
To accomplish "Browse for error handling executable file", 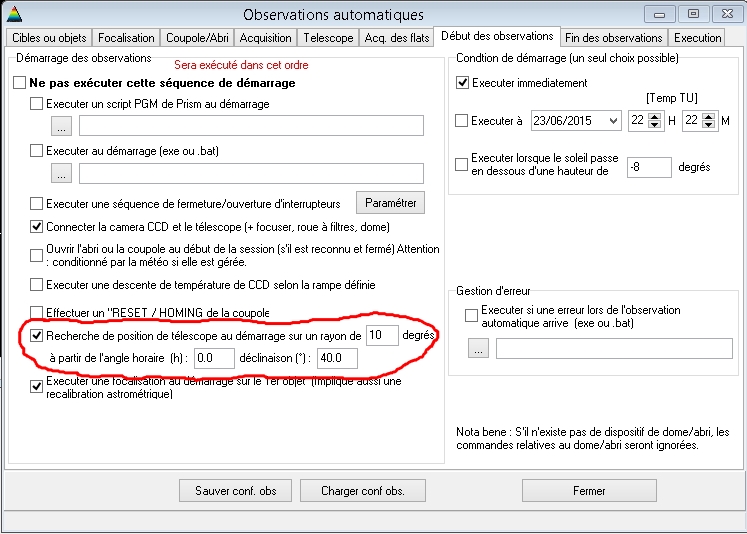I will pos(479,349).
